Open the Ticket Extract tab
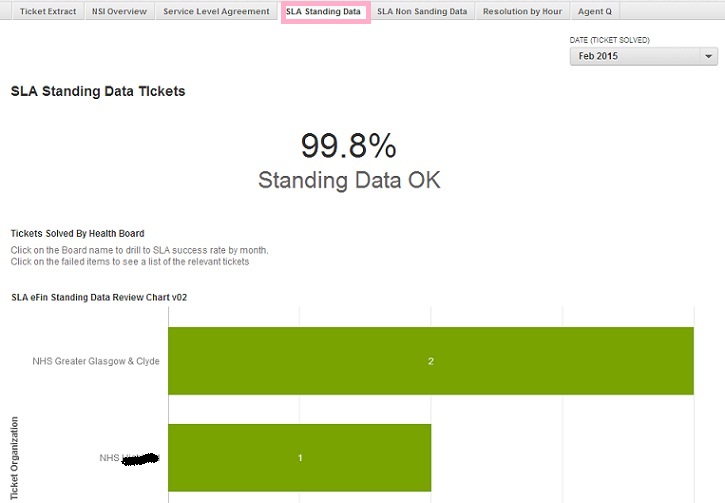The width and height of the screenshot is (725, 503). [47, 12]
